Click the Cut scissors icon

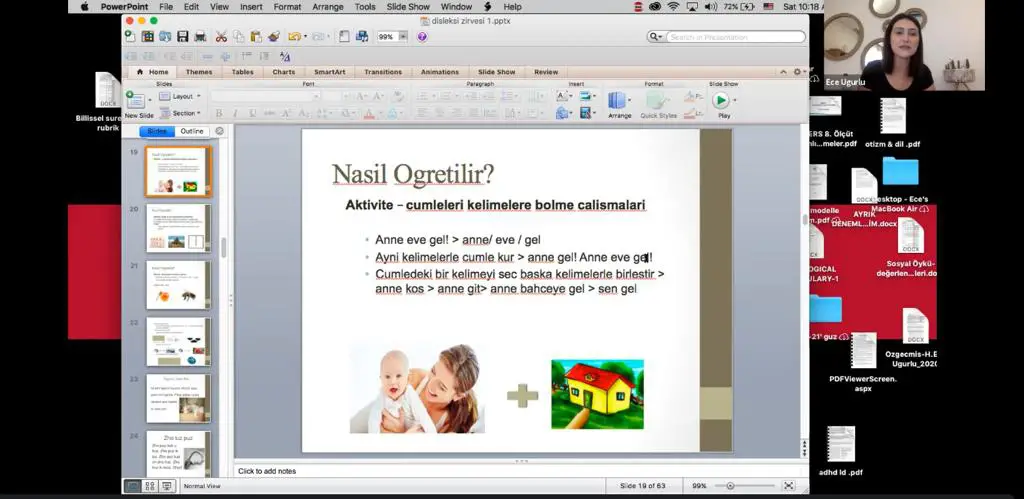coord(221,37)
